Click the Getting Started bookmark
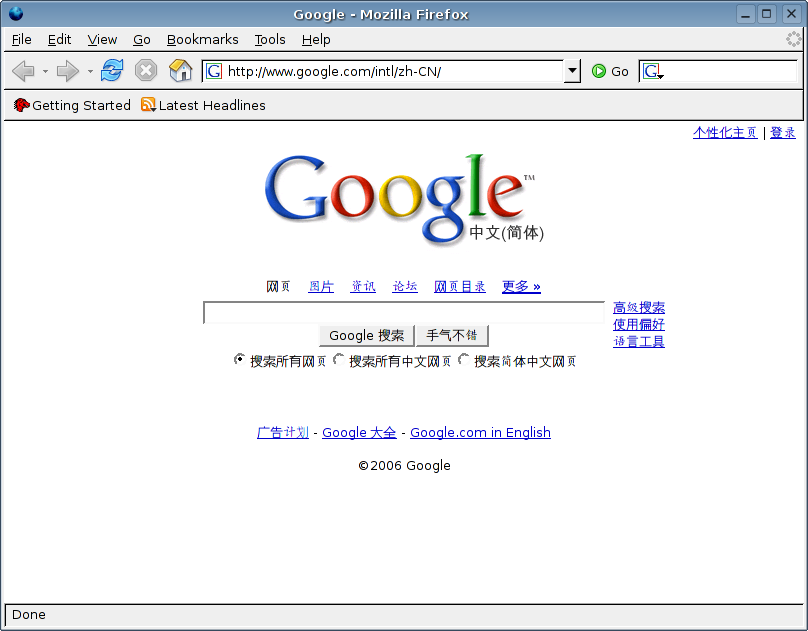The height and width of the screenshot is (631, 808). click(x=72, y=105)
